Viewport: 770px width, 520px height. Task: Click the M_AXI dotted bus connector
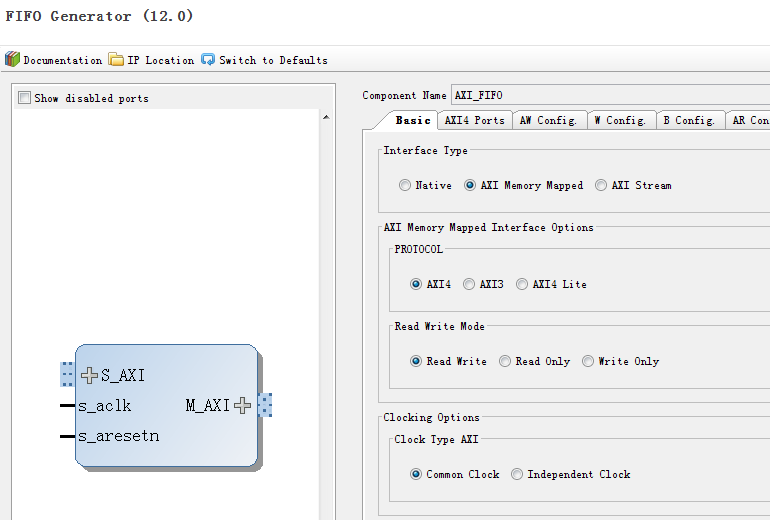tap(265, 405)
